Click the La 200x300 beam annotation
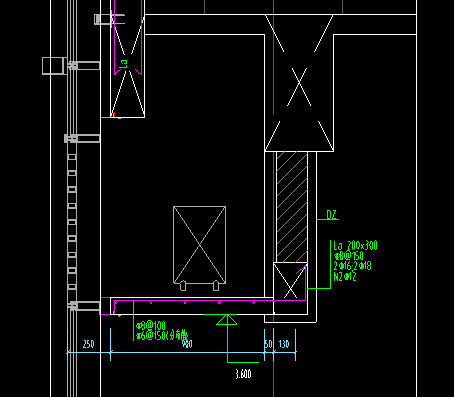 pos(355,246)
